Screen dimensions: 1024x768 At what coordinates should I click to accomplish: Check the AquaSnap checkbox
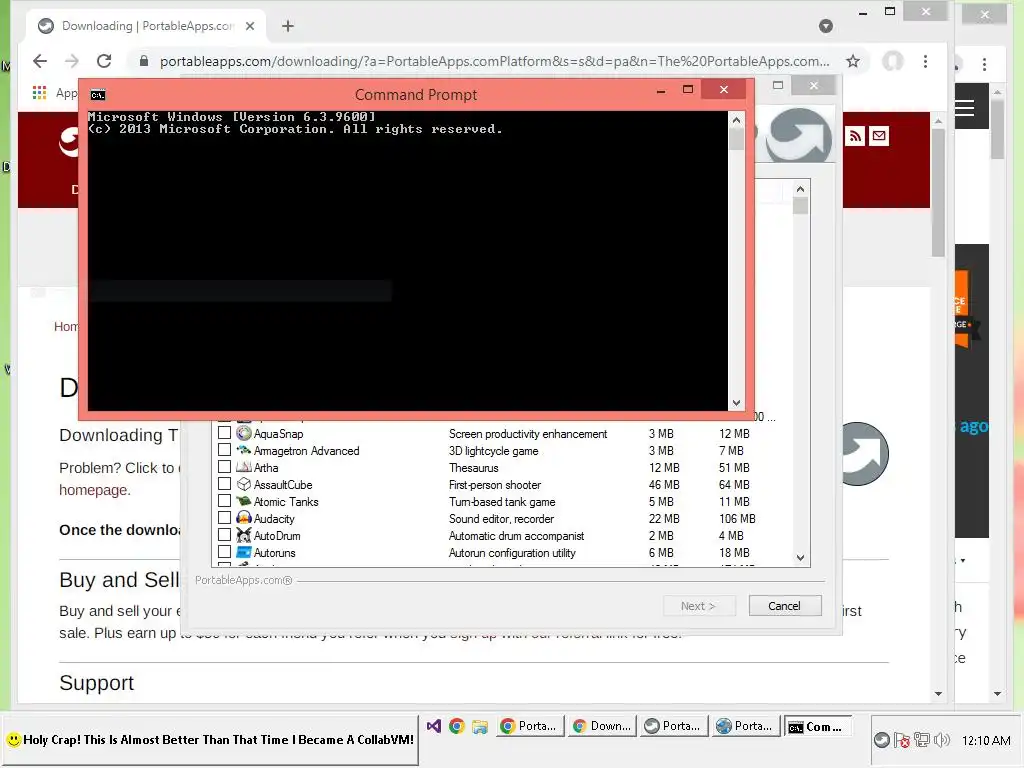(x=224, y=432)
